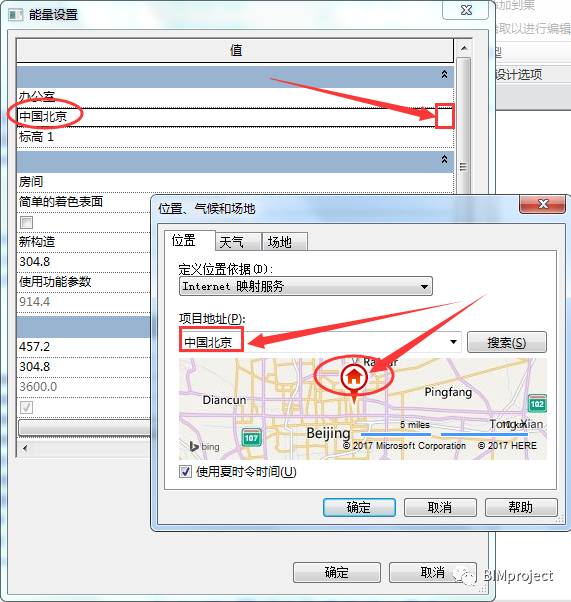Select the 简单的着色表面 value row
Viewport: 571px width, 602px height.
click(84, 202)
